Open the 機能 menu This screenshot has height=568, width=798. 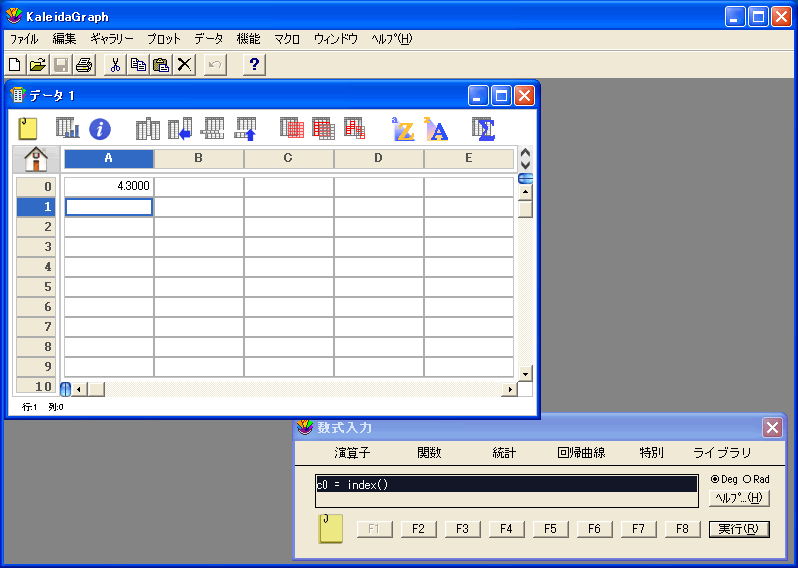(248, 39)
